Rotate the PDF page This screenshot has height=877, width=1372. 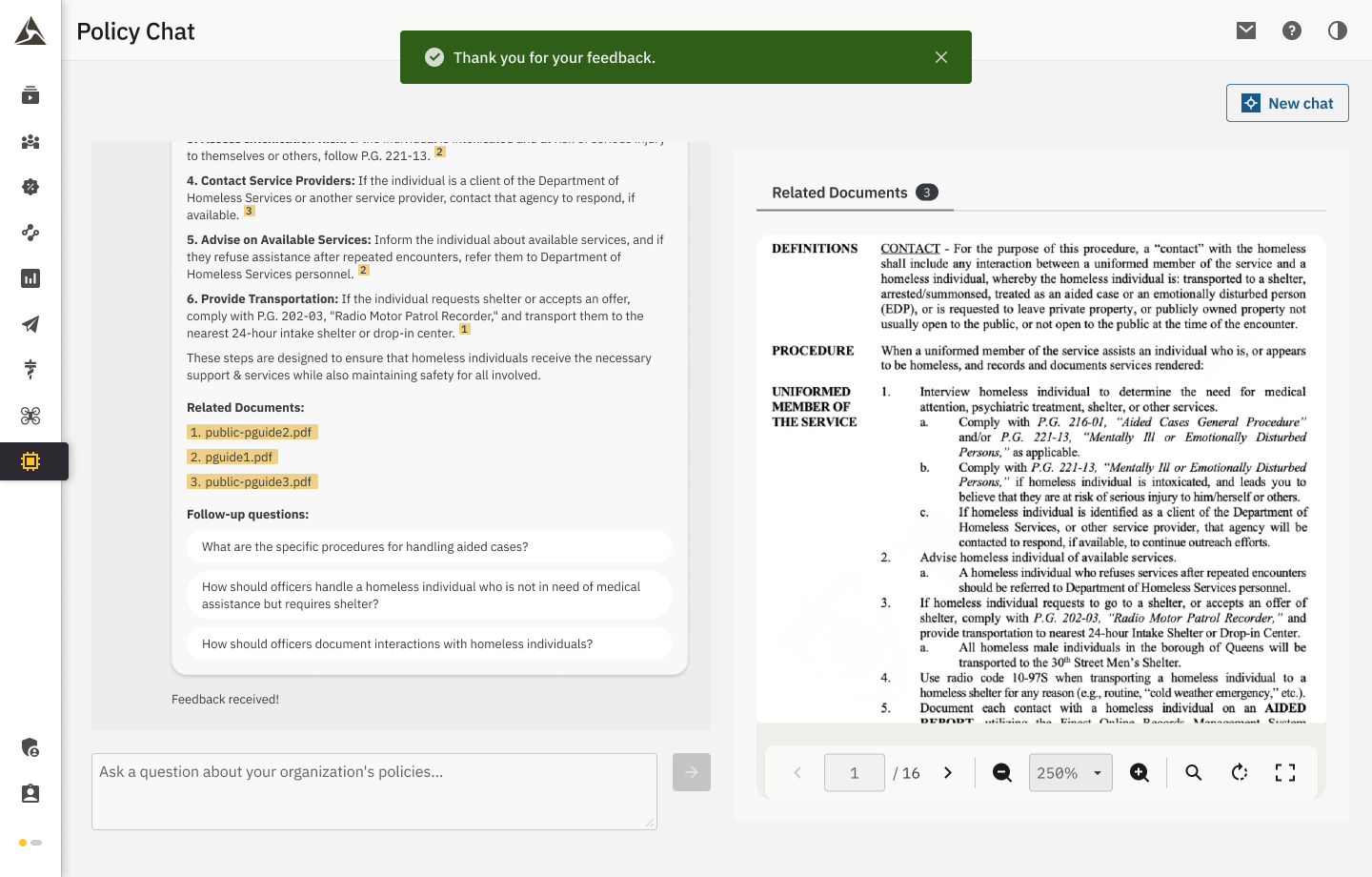click(1240, 772)
